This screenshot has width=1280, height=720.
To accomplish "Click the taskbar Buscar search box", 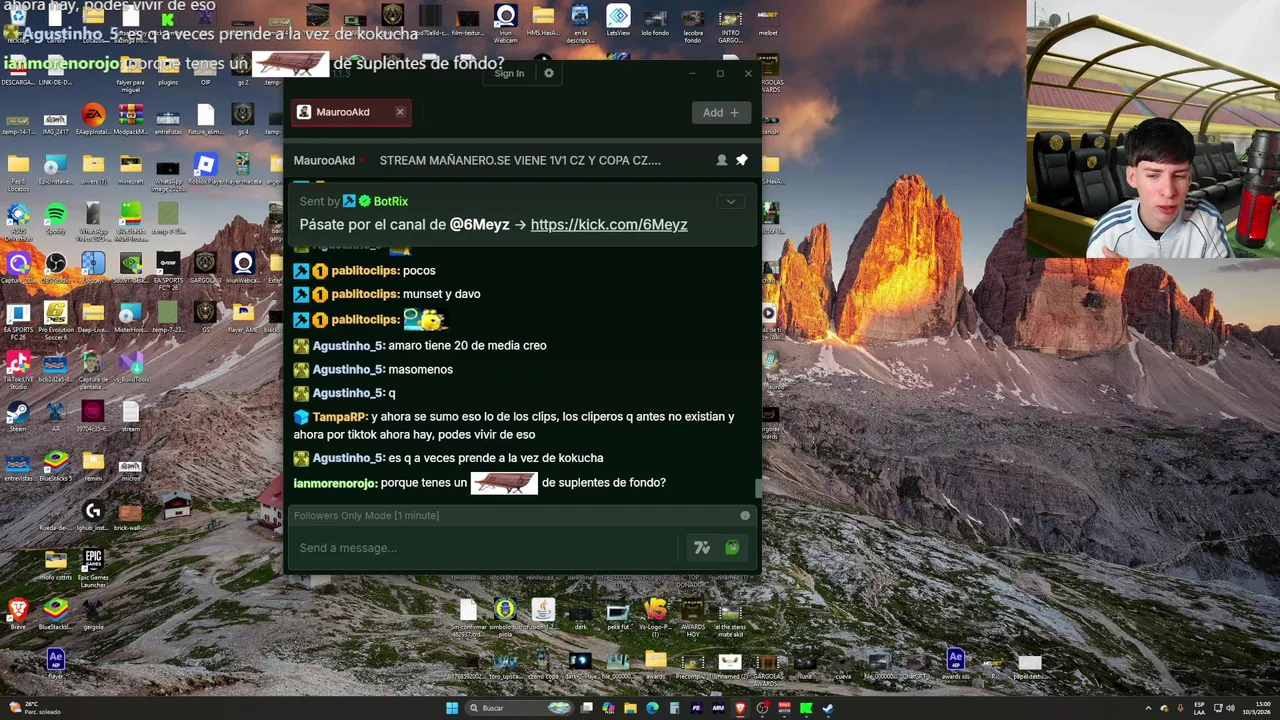I will [x=520, y=708].
